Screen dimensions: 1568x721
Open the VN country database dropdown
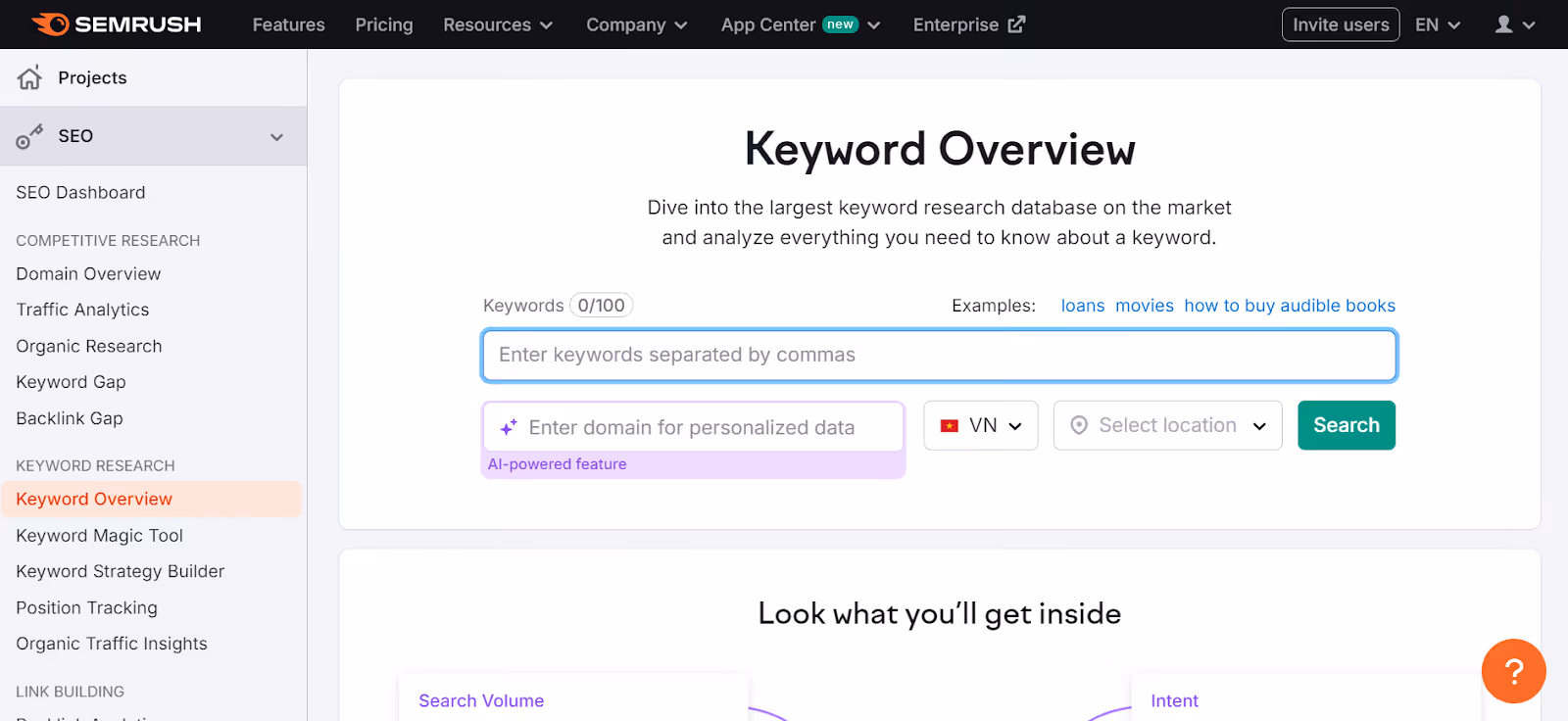(981, 425)
